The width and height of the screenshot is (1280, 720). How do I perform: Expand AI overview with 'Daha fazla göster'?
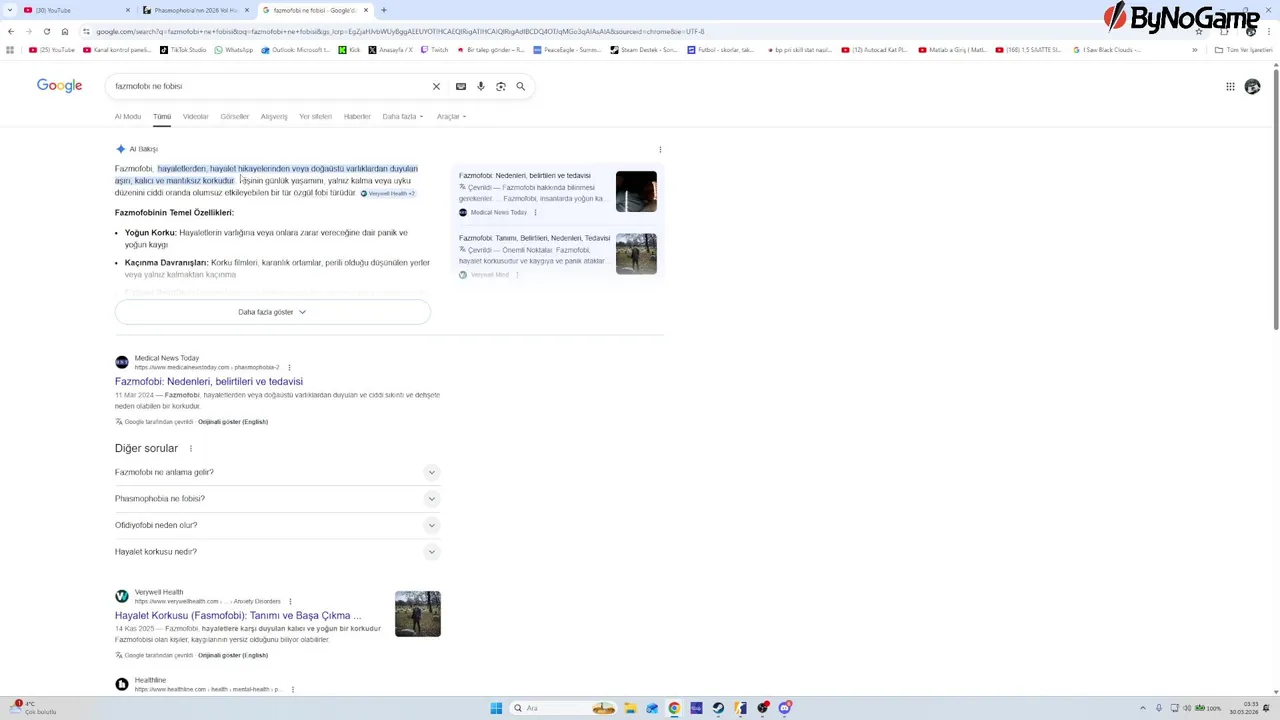[273, 312]
